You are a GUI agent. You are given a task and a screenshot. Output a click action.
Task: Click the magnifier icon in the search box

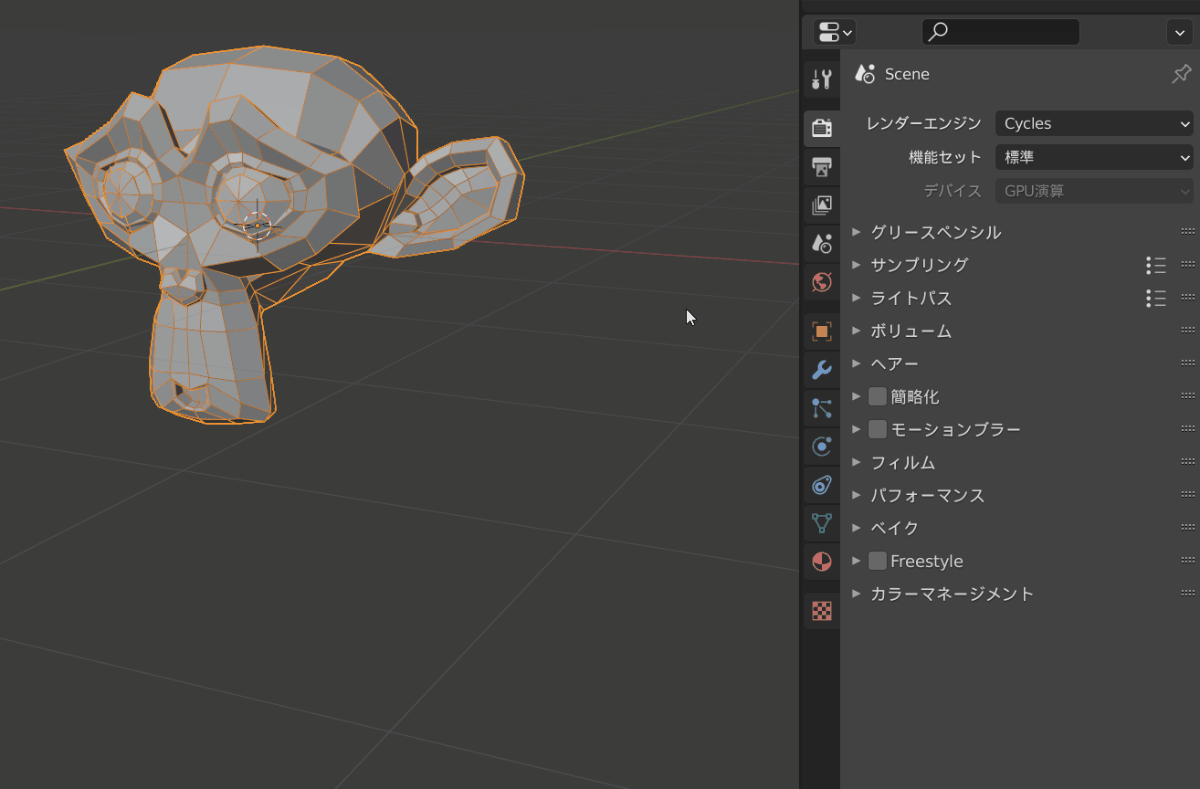click(938, 32)
